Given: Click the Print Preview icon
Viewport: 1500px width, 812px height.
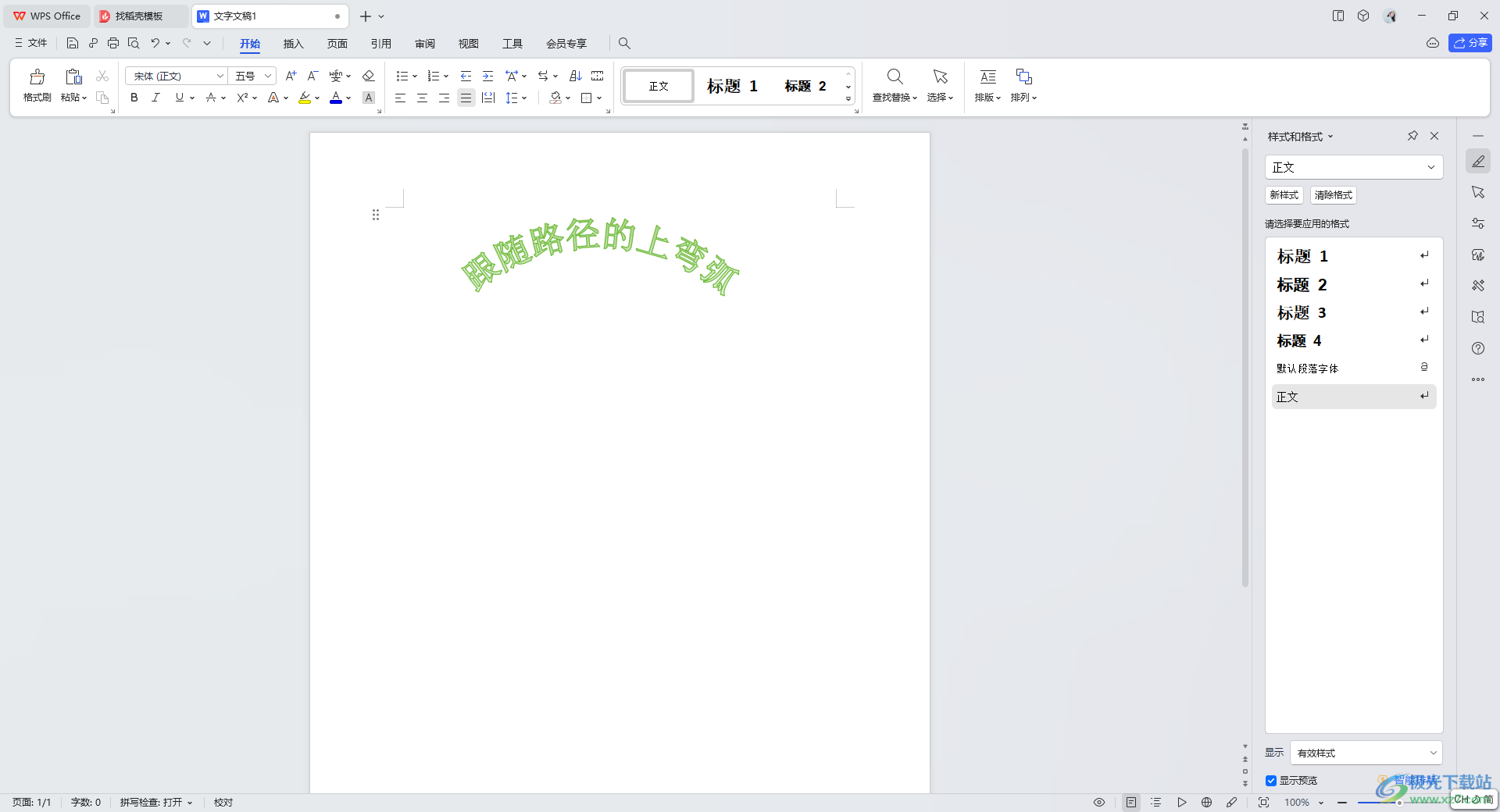Looking at the screenshot, I should pyautogui.click(x=134, y=43).
